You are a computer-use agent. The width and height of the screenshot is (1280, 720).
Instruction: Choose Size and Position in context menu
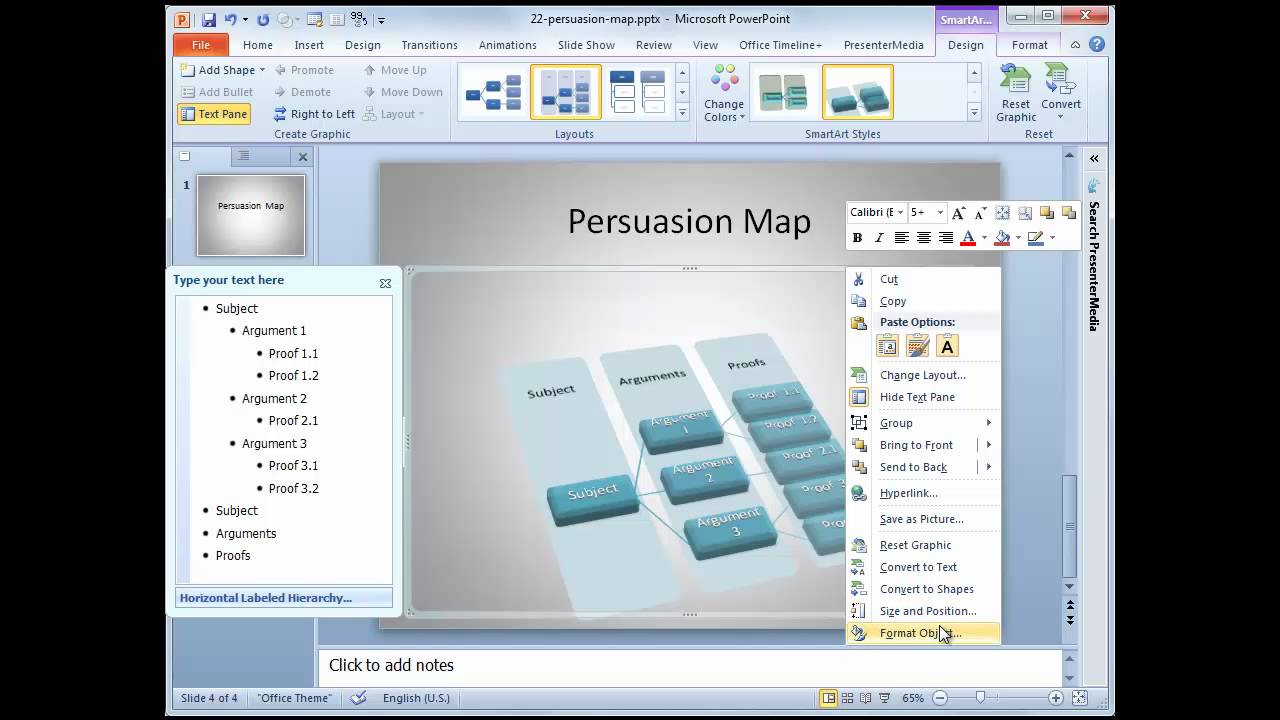pyautogui.click(x=923, y=611)
